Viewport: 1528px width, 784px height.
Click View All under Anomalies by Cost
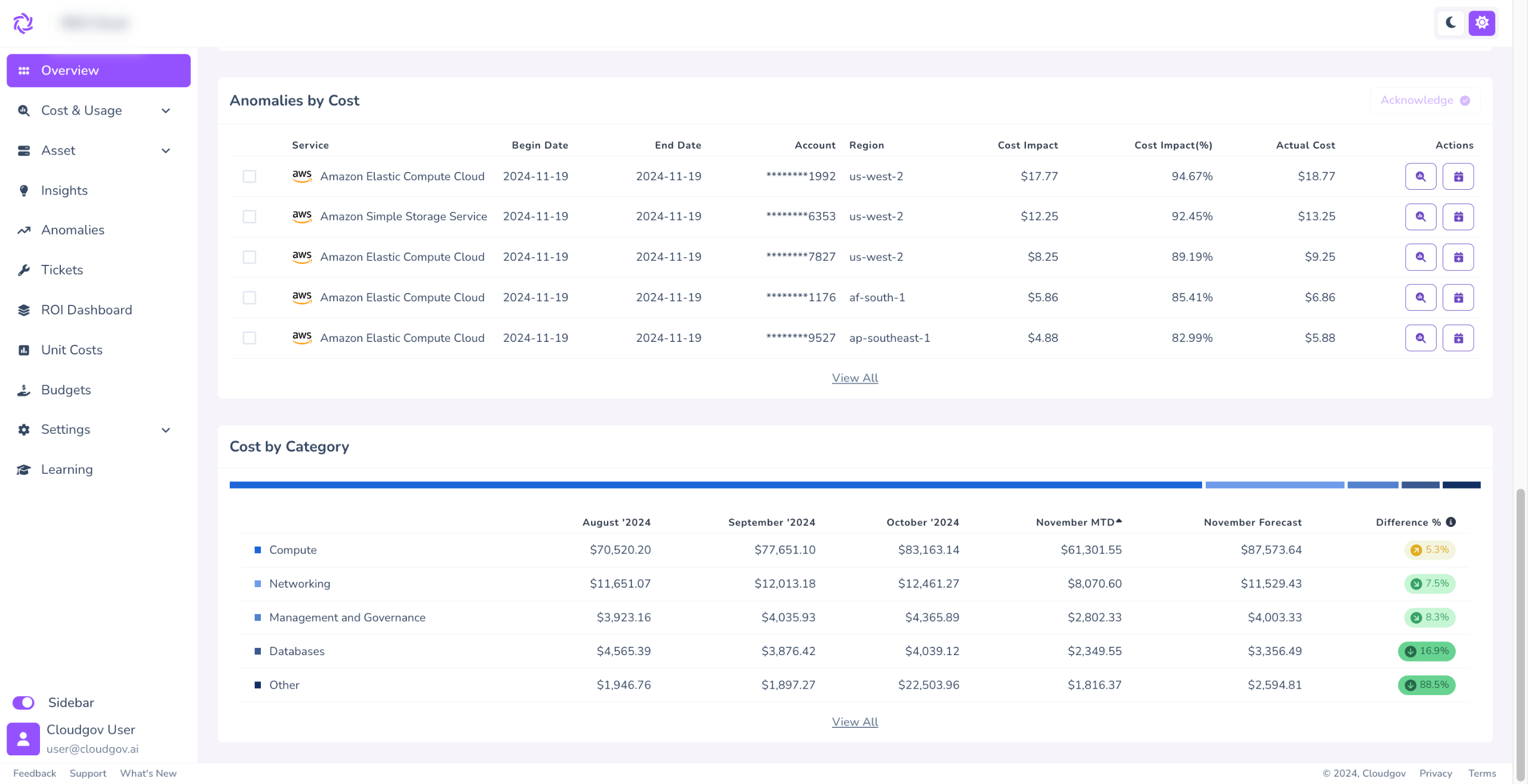(855, 378)
